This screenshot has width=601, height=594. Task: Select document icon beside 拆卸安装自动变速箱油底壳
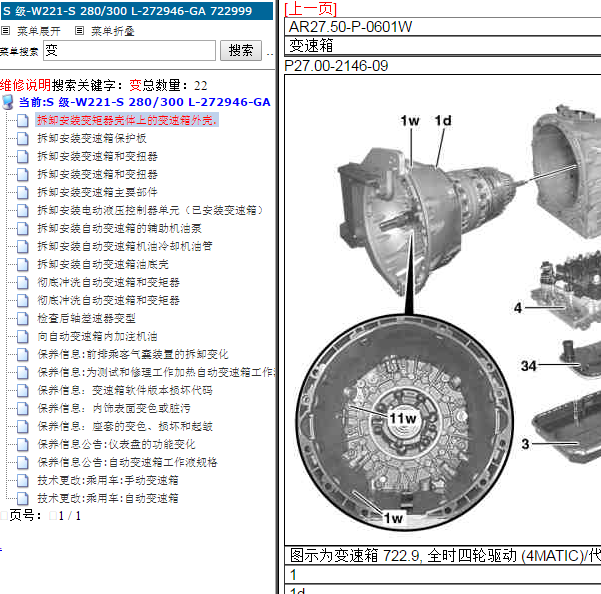[23, 264]
